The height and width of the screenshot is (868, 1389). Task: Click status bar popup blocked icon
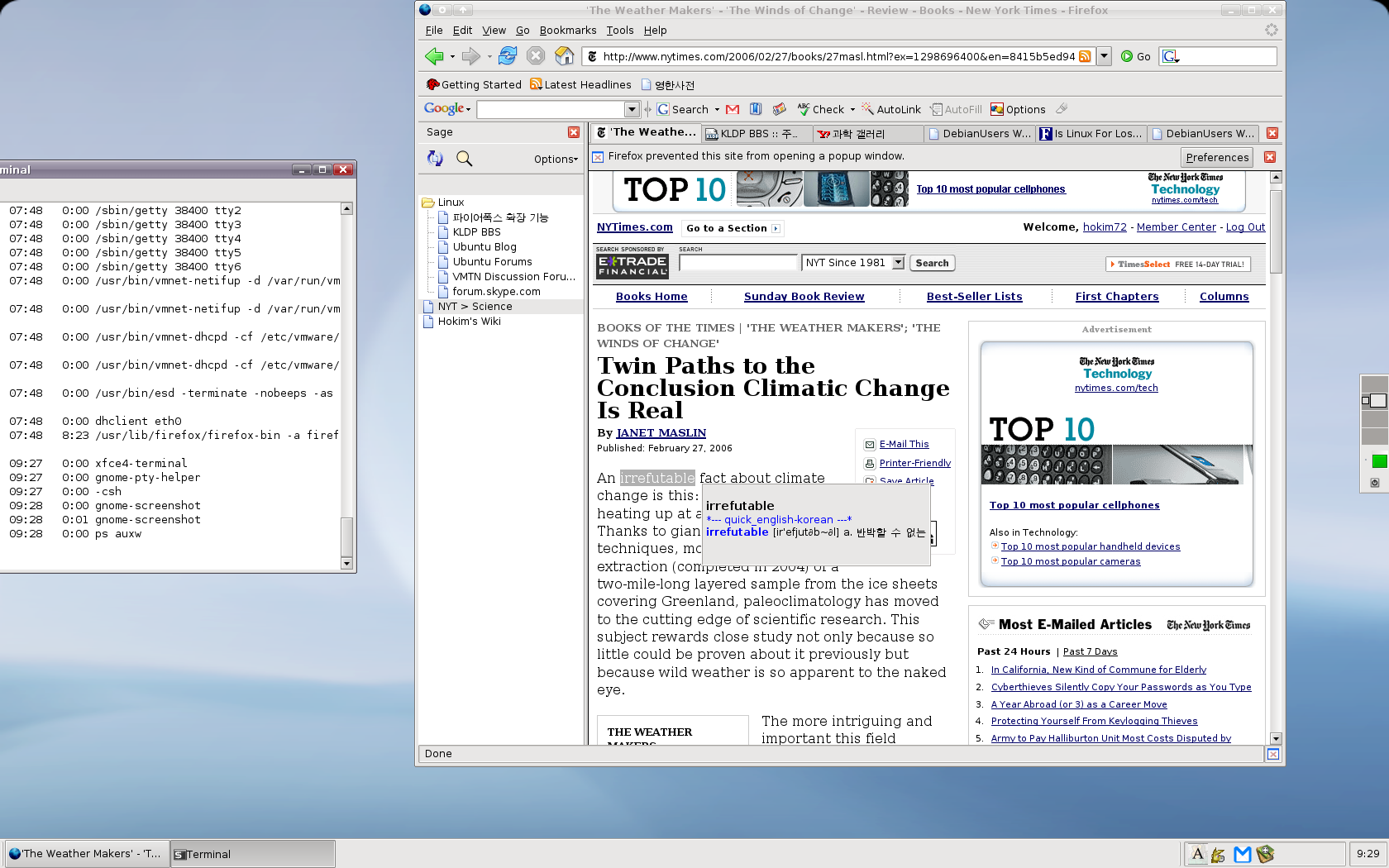click(x=1273, y=754)
